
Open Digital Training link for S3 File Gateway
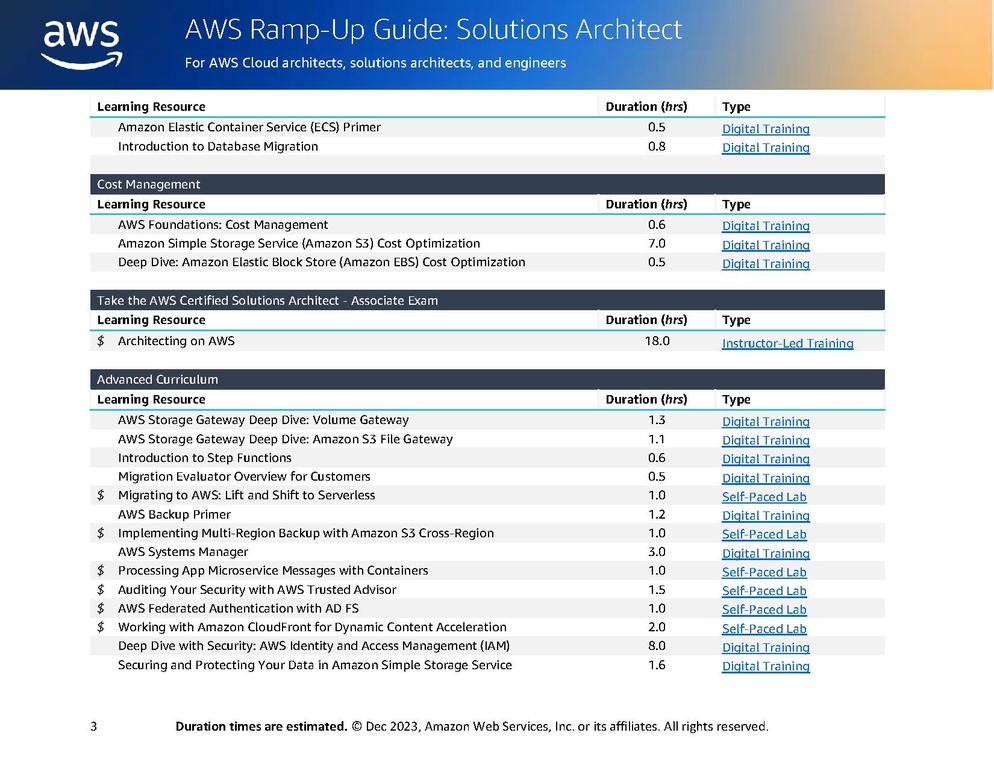766,440
